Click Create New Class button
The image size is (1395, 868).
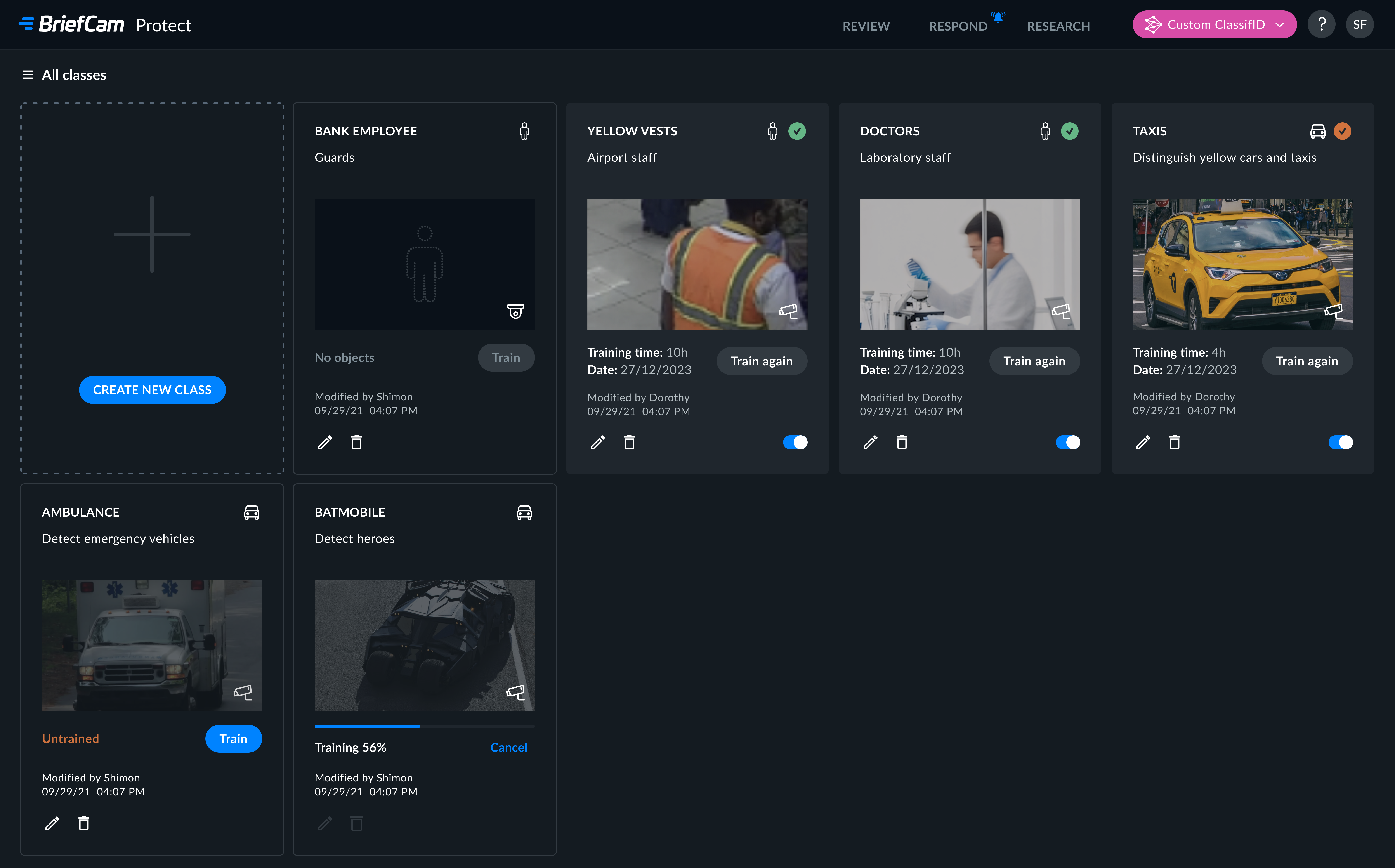(152, 390)
